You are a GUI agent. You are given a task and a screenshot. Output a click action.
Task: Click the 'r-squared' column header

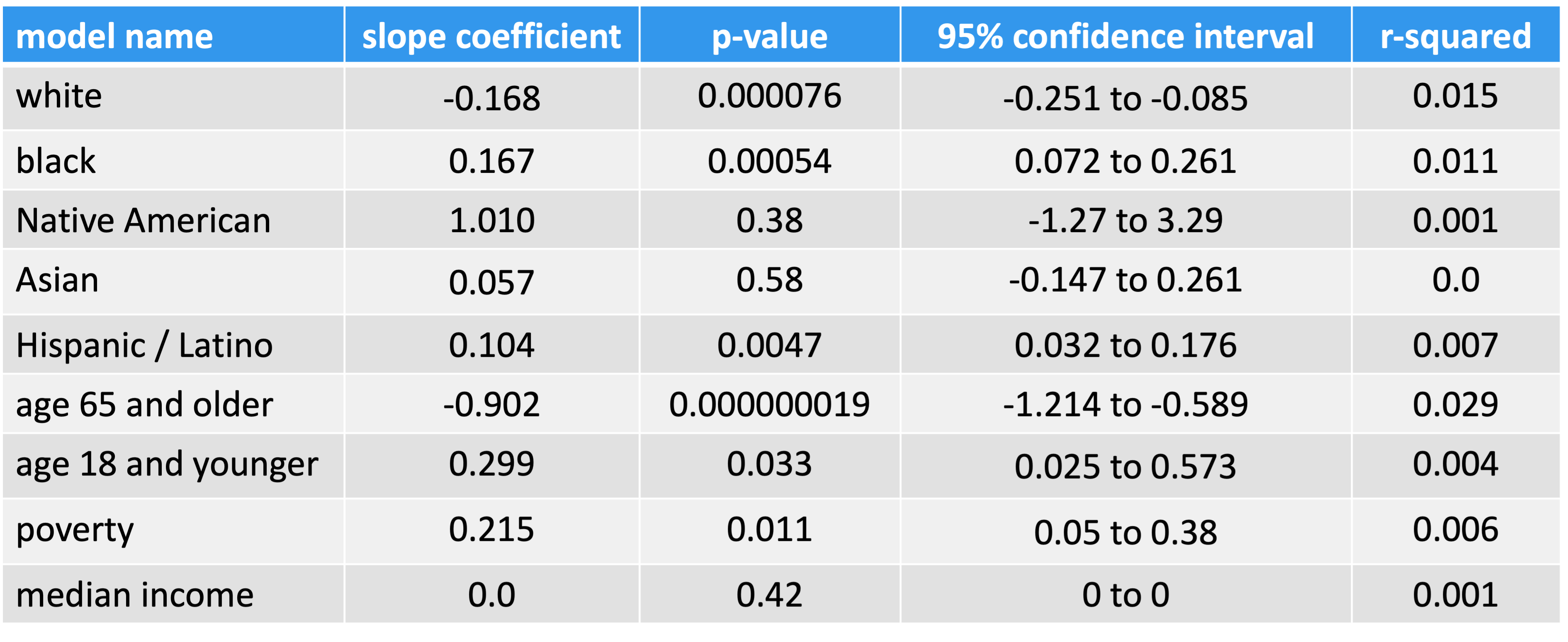pyautogui.click(x=1455, y=36)
